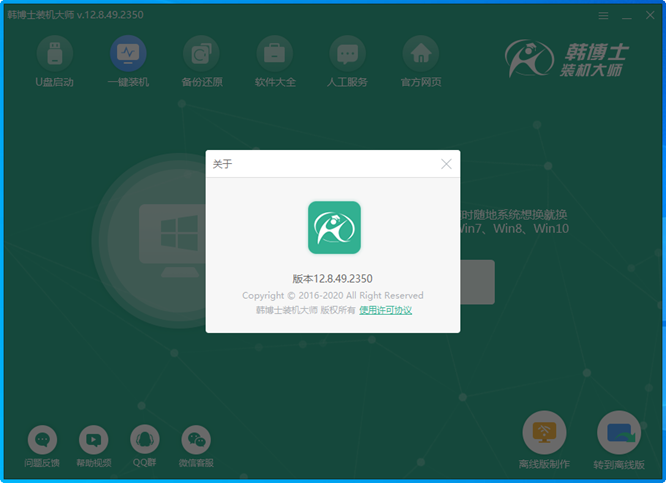Click the version text 版本12.8.49.2350
Viewport: 666px width, 483px height.
click(333, 279)
